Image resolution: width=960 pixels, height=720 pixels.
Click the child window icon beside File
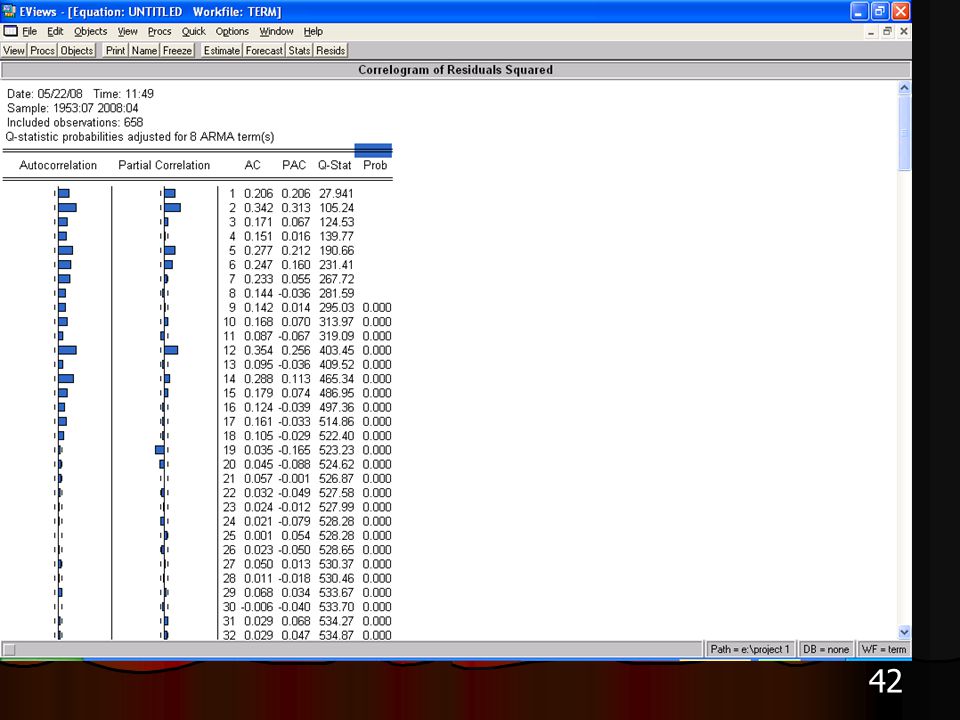click(10, 31)
